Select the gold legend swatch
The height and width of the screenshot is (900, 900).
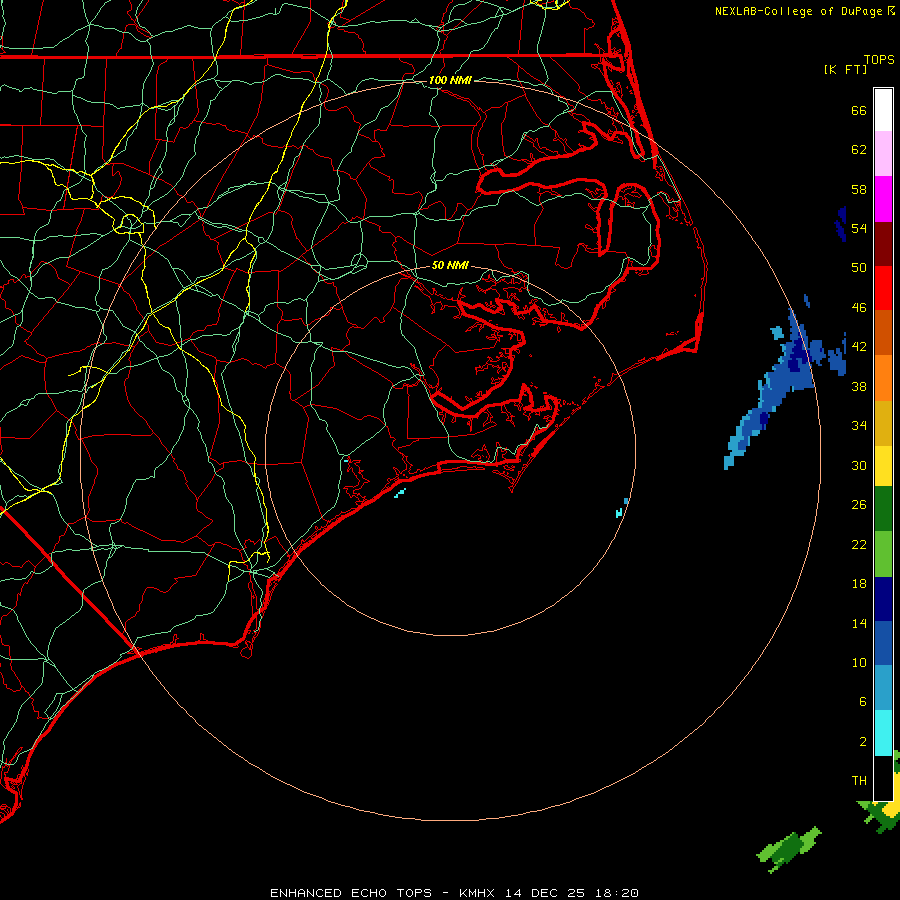point(883,423)
